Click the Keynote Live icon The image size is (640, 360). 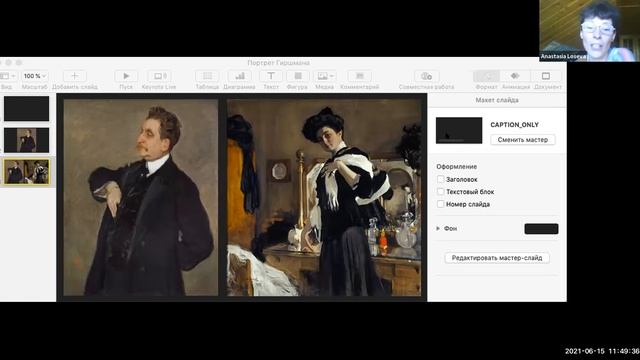click(159, 76)
